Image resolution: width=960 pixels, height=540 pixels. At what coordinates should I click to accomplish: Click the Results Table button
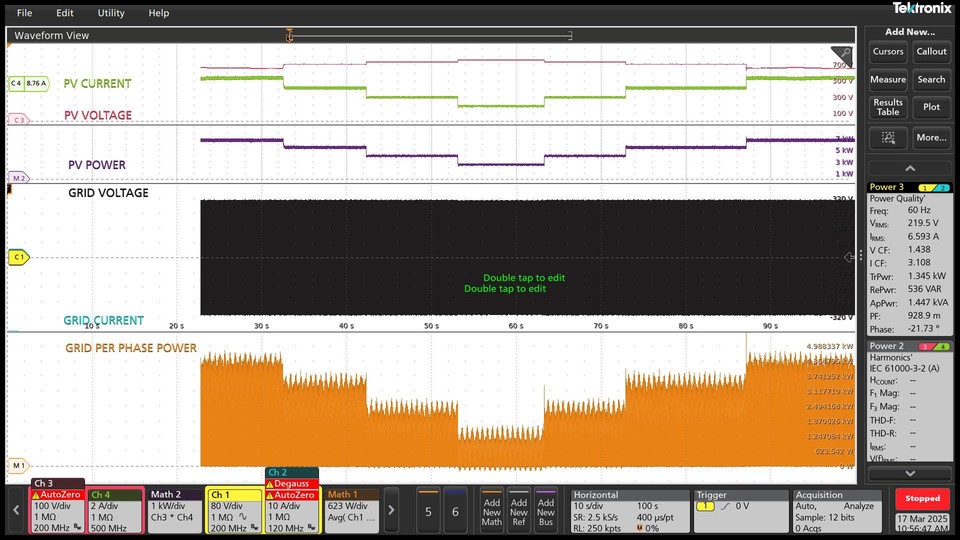[x=888, y=107]
